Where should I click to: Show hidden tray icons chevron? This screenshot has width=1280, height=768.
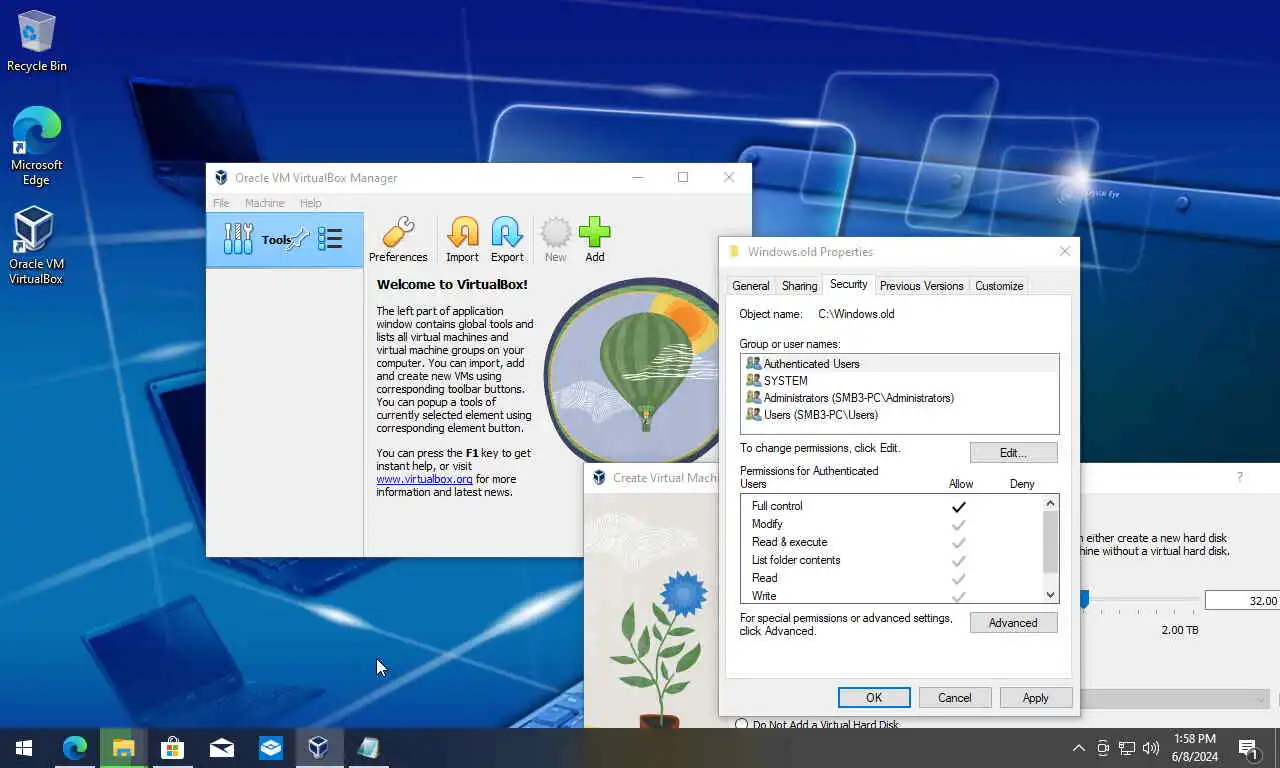tap(1078, 748)
